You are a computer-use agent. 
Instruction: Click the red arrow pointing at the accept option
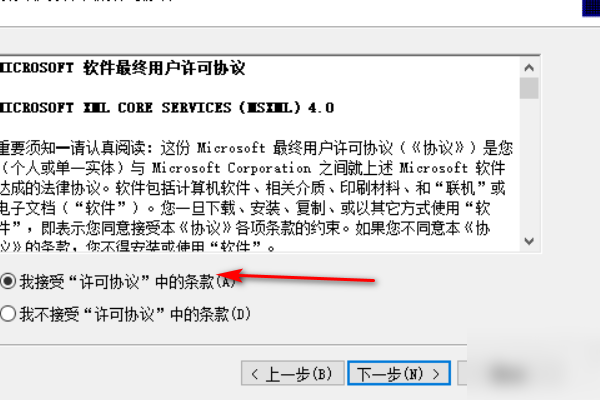point(295,276)
